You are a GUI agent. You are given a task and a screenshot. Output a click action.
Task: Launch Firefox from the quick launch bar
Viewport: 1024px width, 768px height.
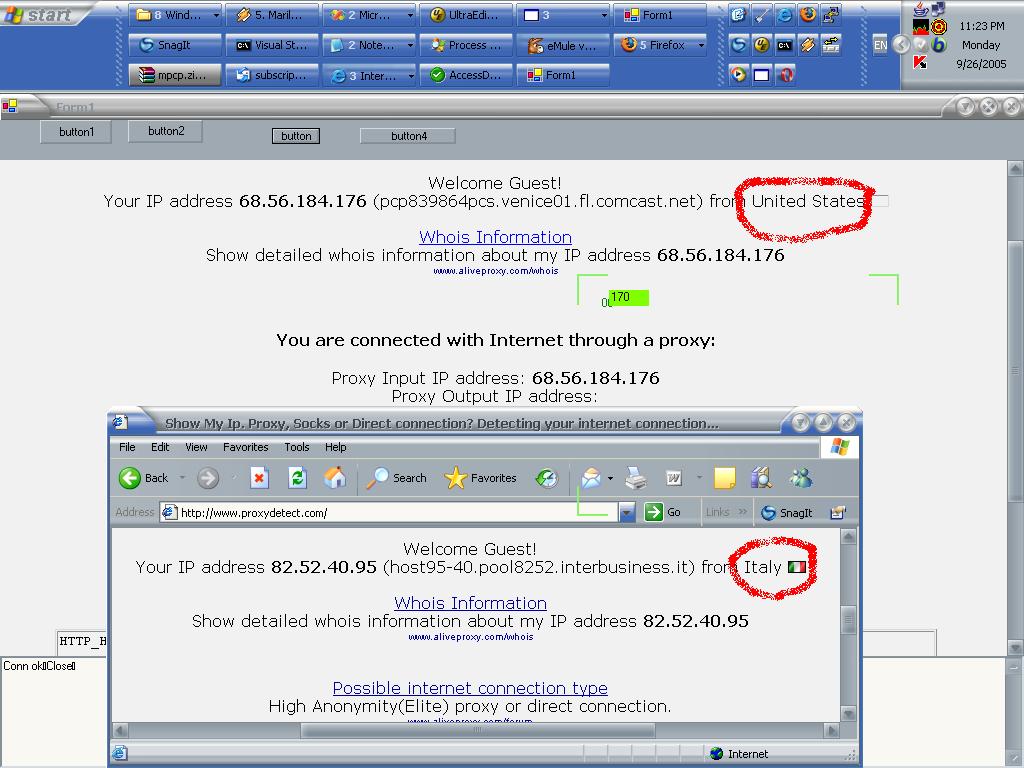tap(808, 14)
